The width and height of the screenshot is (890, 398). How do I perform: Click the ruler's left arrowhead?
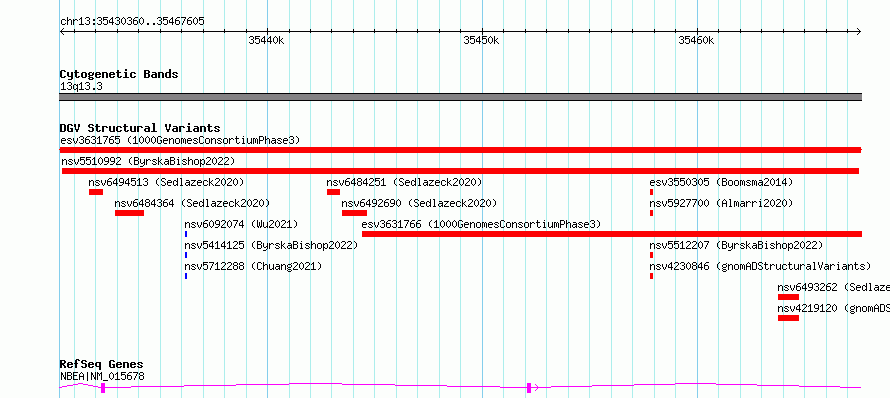(x=62, y=31)
